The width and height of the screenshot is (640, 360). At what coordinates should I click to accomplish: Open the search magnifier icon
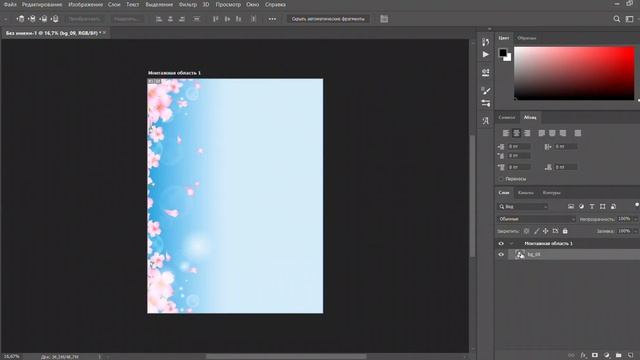617,19
